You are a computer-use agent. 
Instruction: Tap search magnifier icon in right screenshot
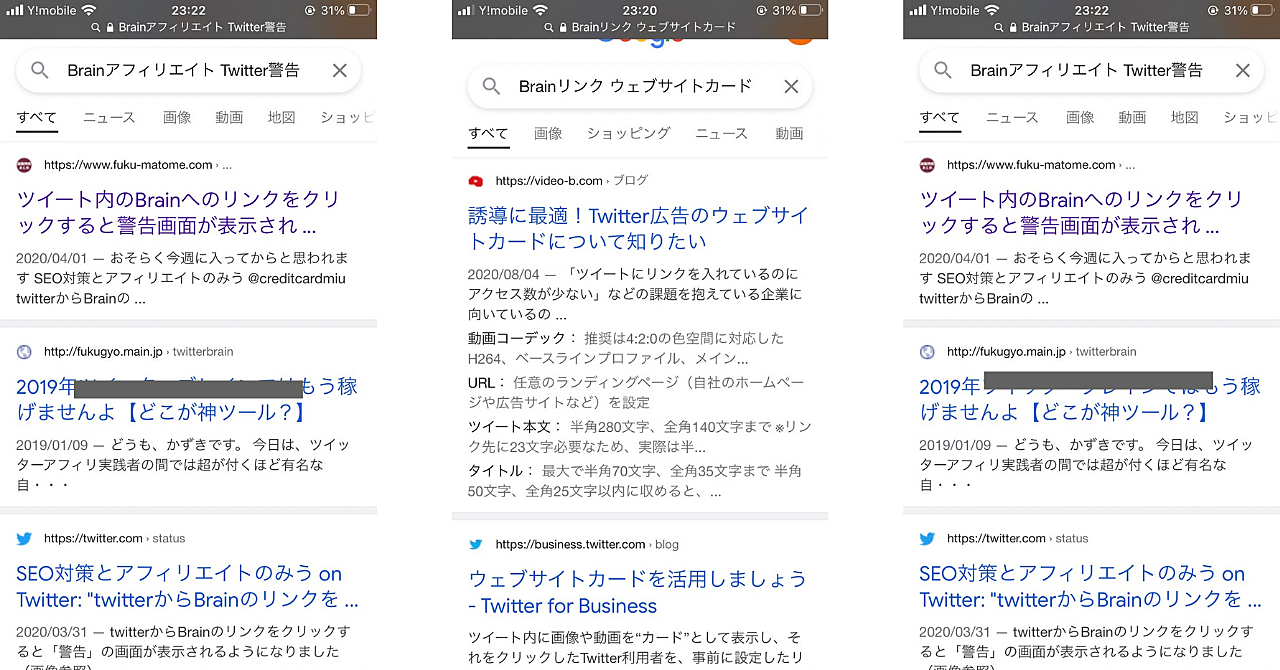[943, 70]
